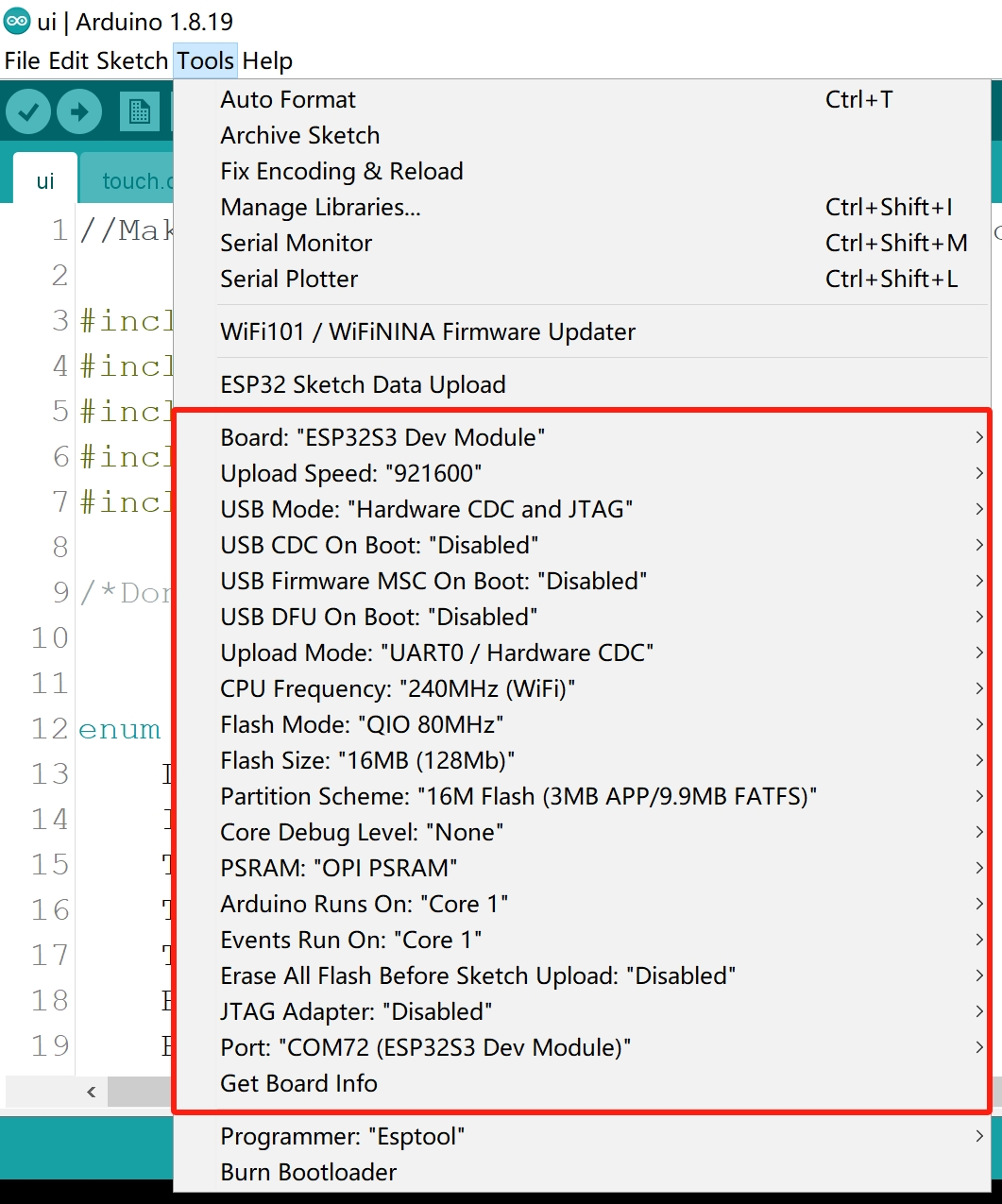Open the Sketch menu

pyautogui.click(x=132, y=61)
